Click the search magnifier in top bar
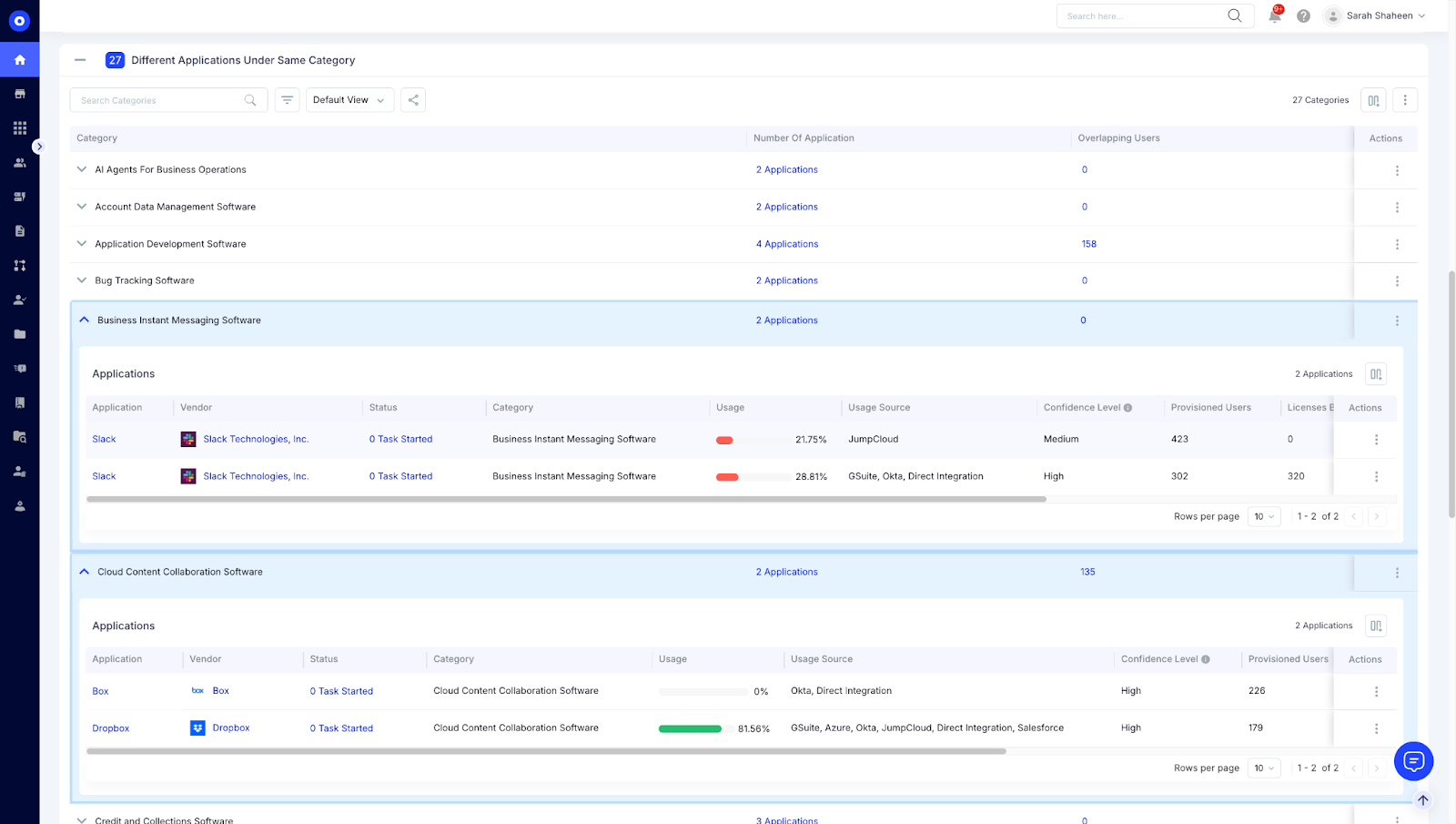 point(1235,15)
